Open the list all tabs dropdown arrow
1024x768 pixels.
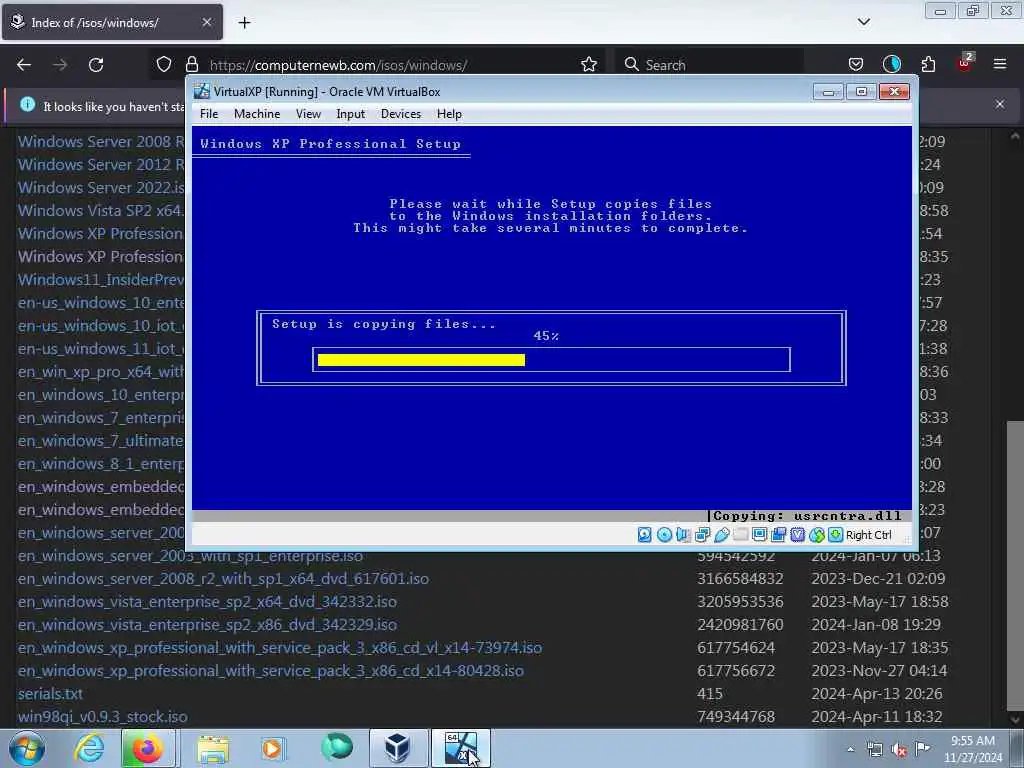pos(863,22)
